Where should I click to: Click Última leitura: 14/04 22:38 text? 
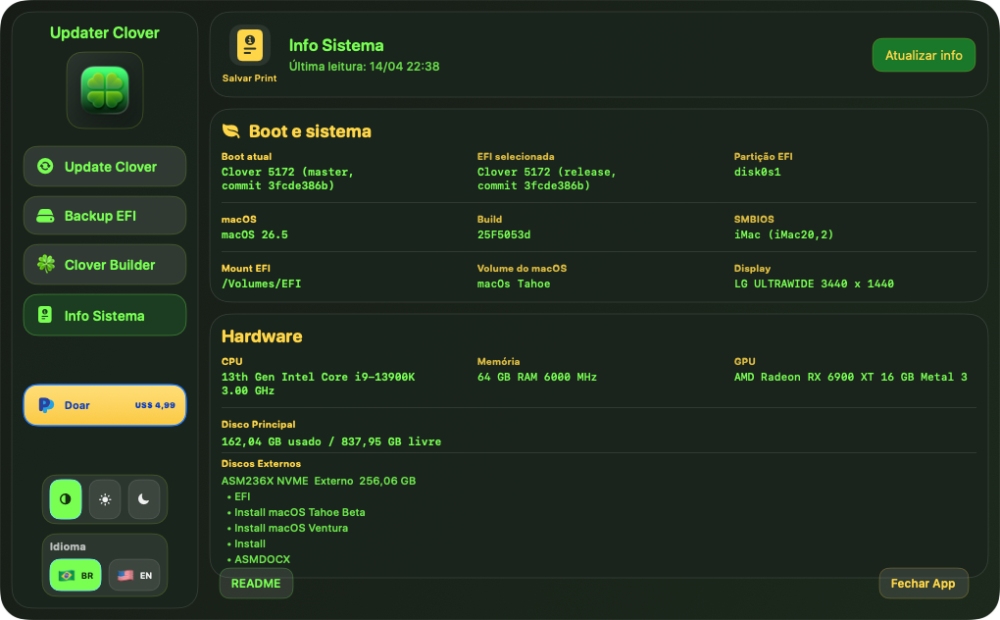364,66
